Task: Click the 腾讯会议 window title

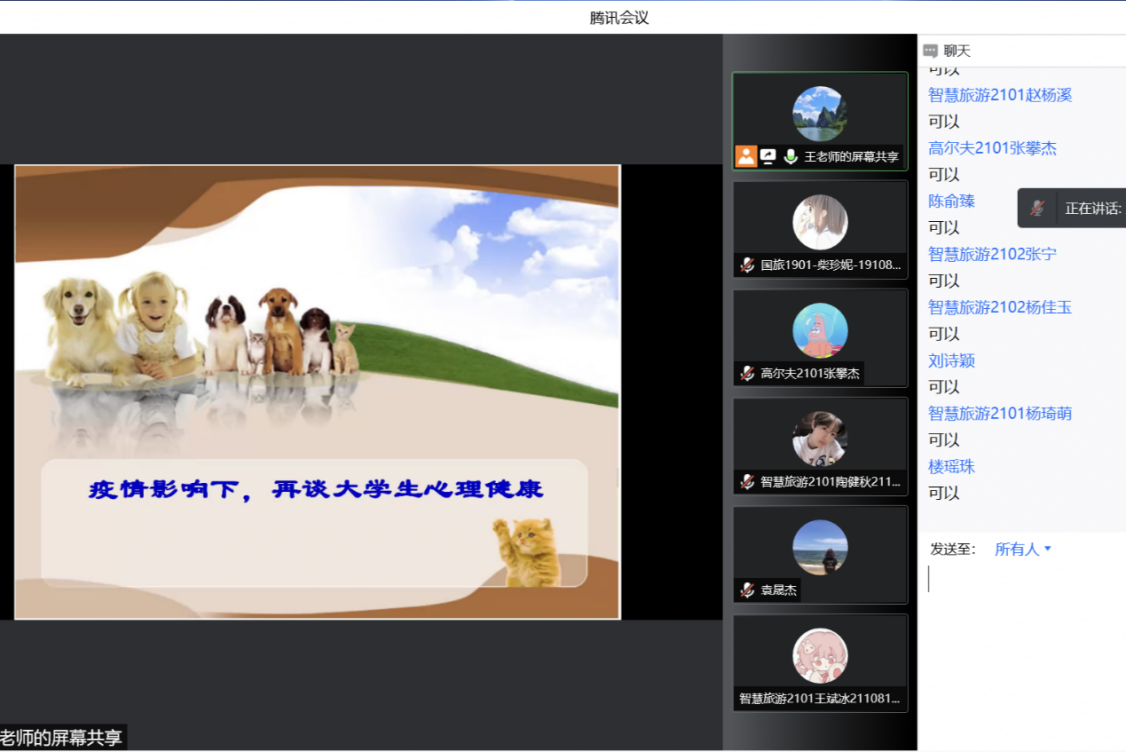Action: click(x=619, y=17)
